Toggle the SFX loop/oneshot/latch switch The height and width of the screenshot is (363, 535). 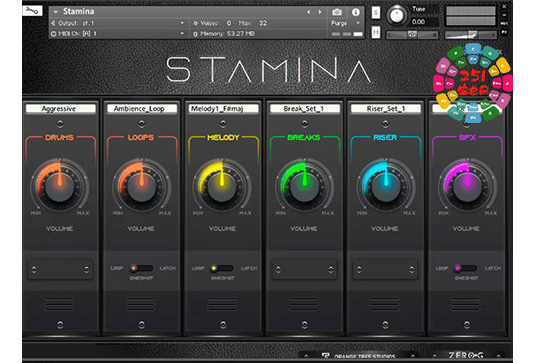(x=466, y=268)
